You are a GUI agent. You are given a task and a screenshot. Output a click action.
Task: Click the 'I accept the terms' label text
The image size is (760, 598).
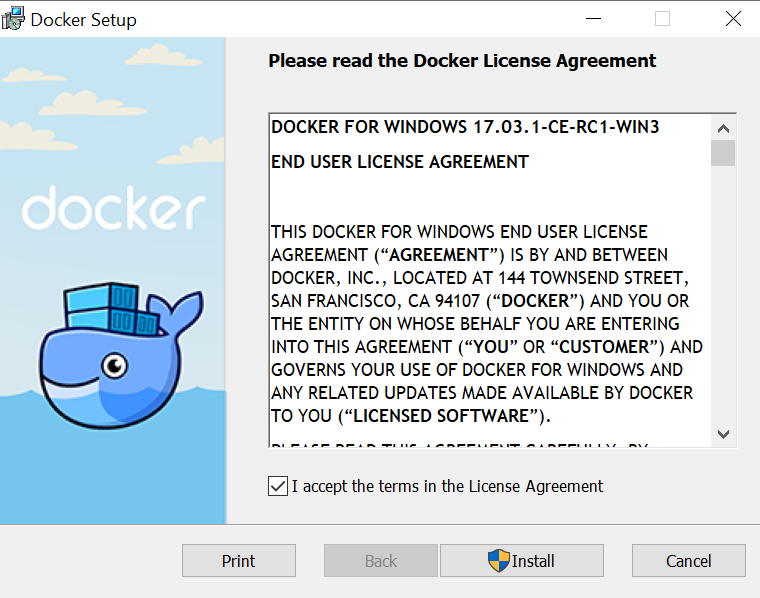447,486
